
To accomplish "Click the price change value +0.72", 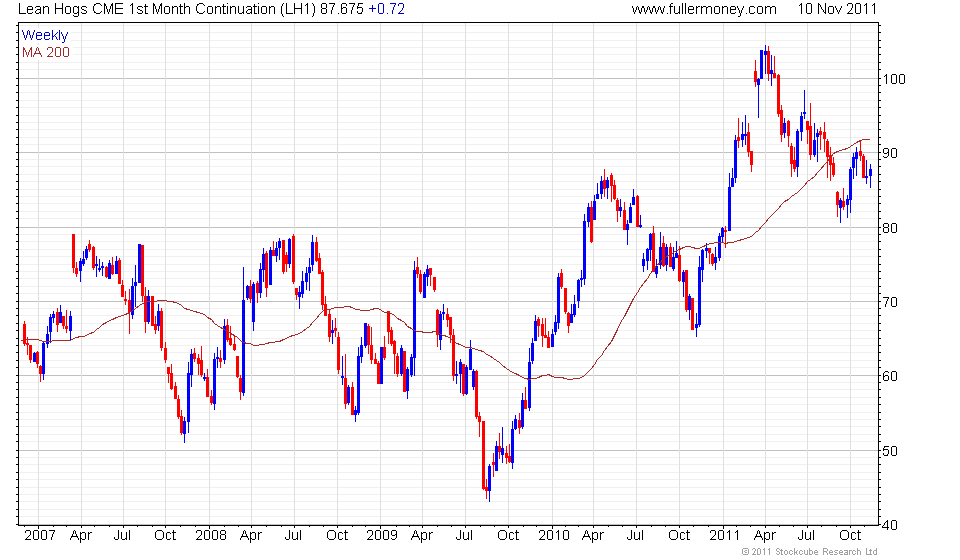I will tap(386, 9).
